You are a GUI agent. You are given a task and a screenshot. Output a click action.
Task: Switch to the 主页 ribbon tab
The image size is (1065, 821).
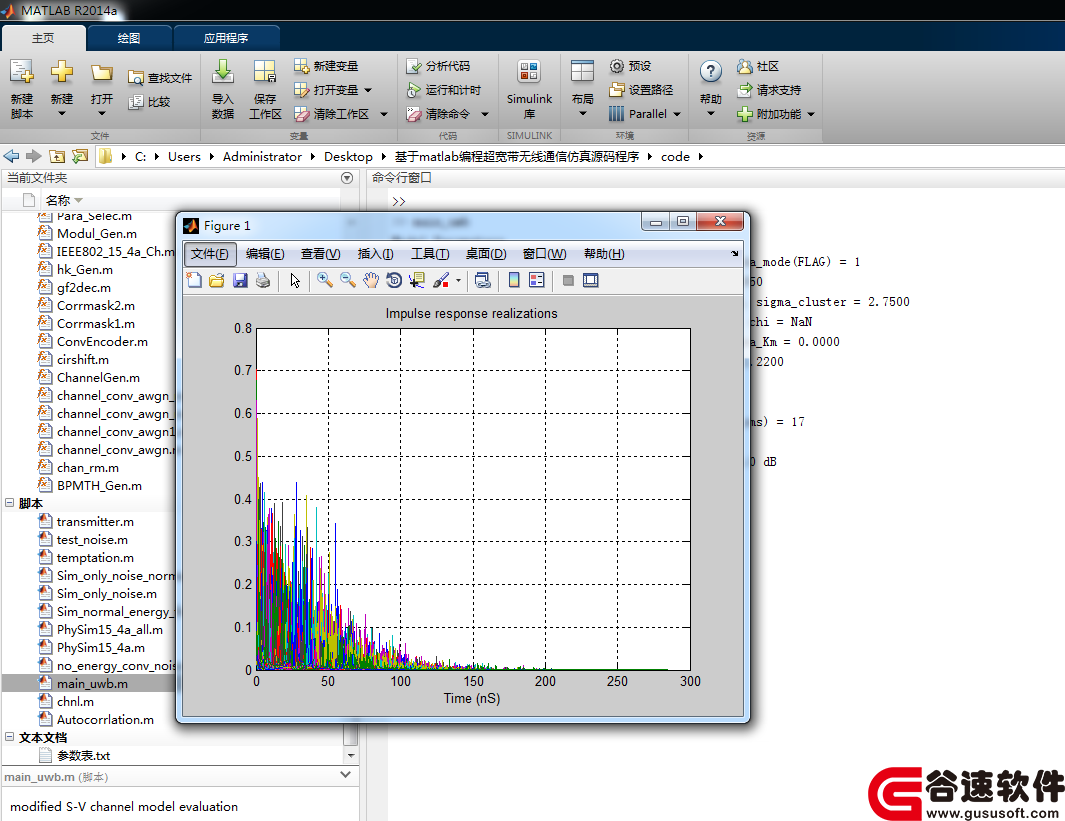tap(43, 38)
